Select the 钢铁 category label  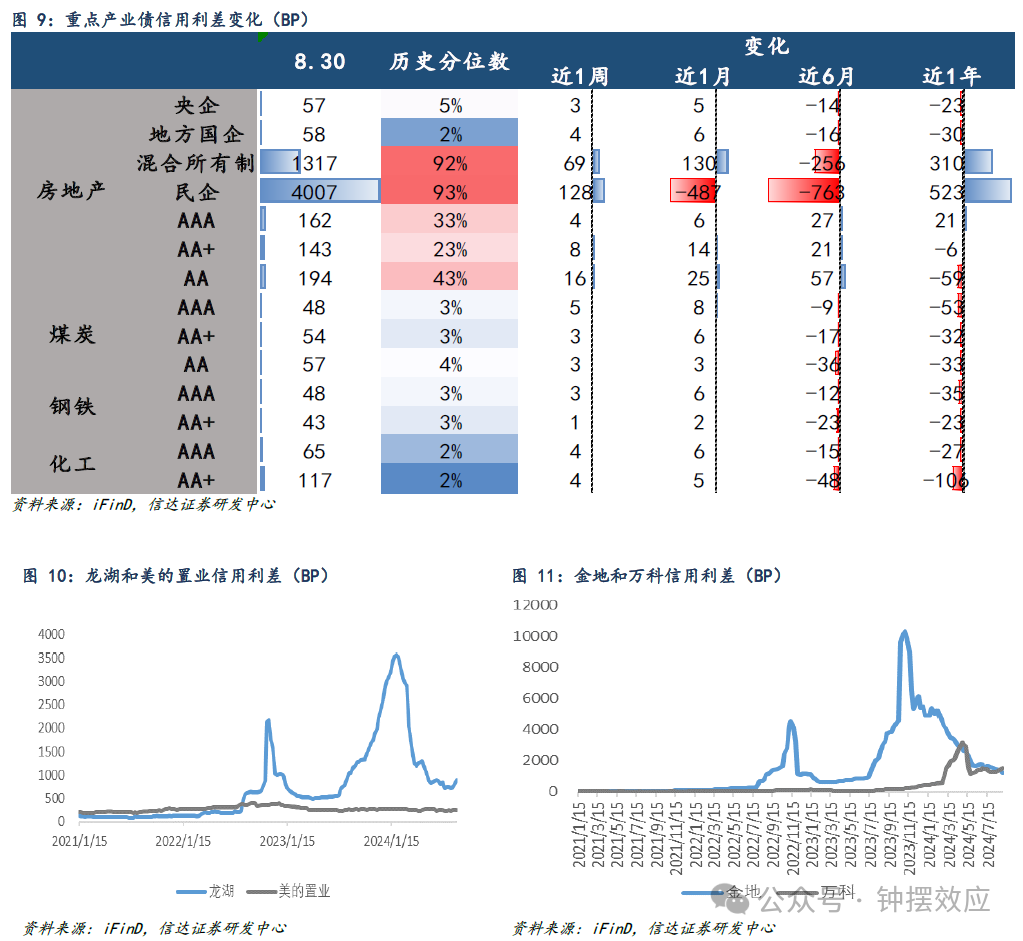[x=72, y=407]
